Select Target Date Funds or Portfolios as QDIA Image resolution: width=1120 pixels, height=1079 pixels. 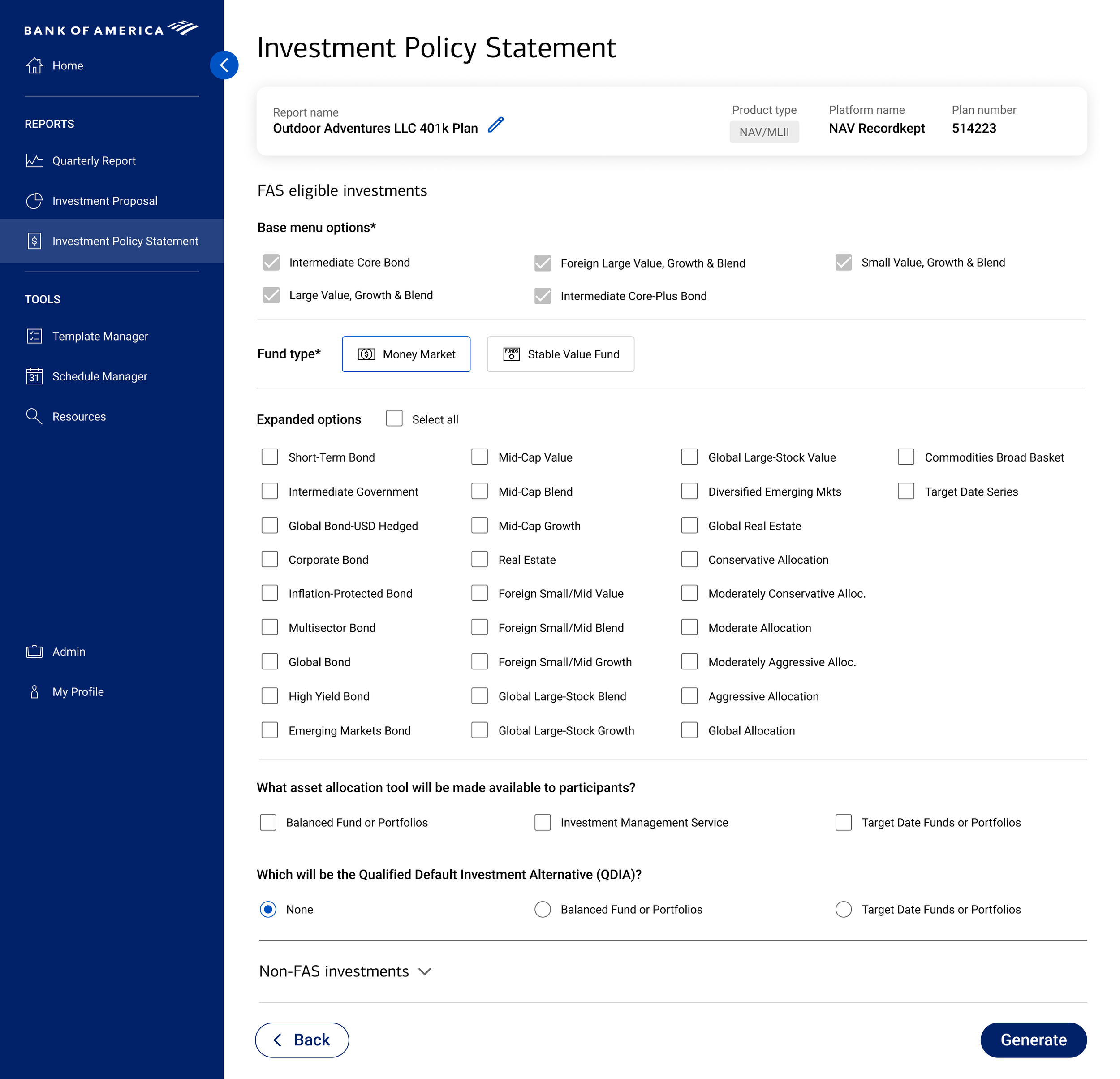844,909
